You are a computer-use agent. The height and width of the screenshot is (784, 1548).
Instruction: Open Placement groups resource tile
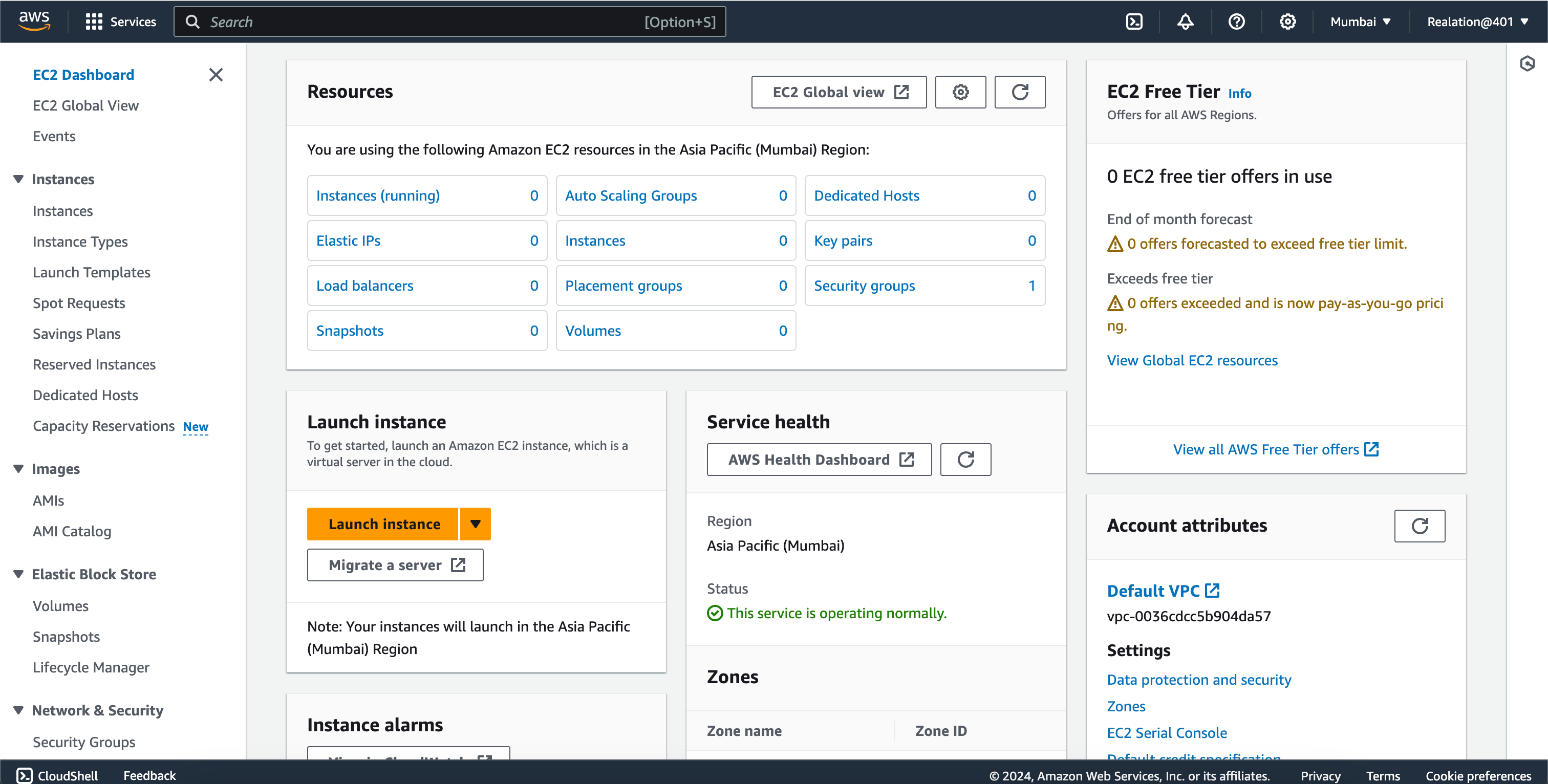point(676,286)
